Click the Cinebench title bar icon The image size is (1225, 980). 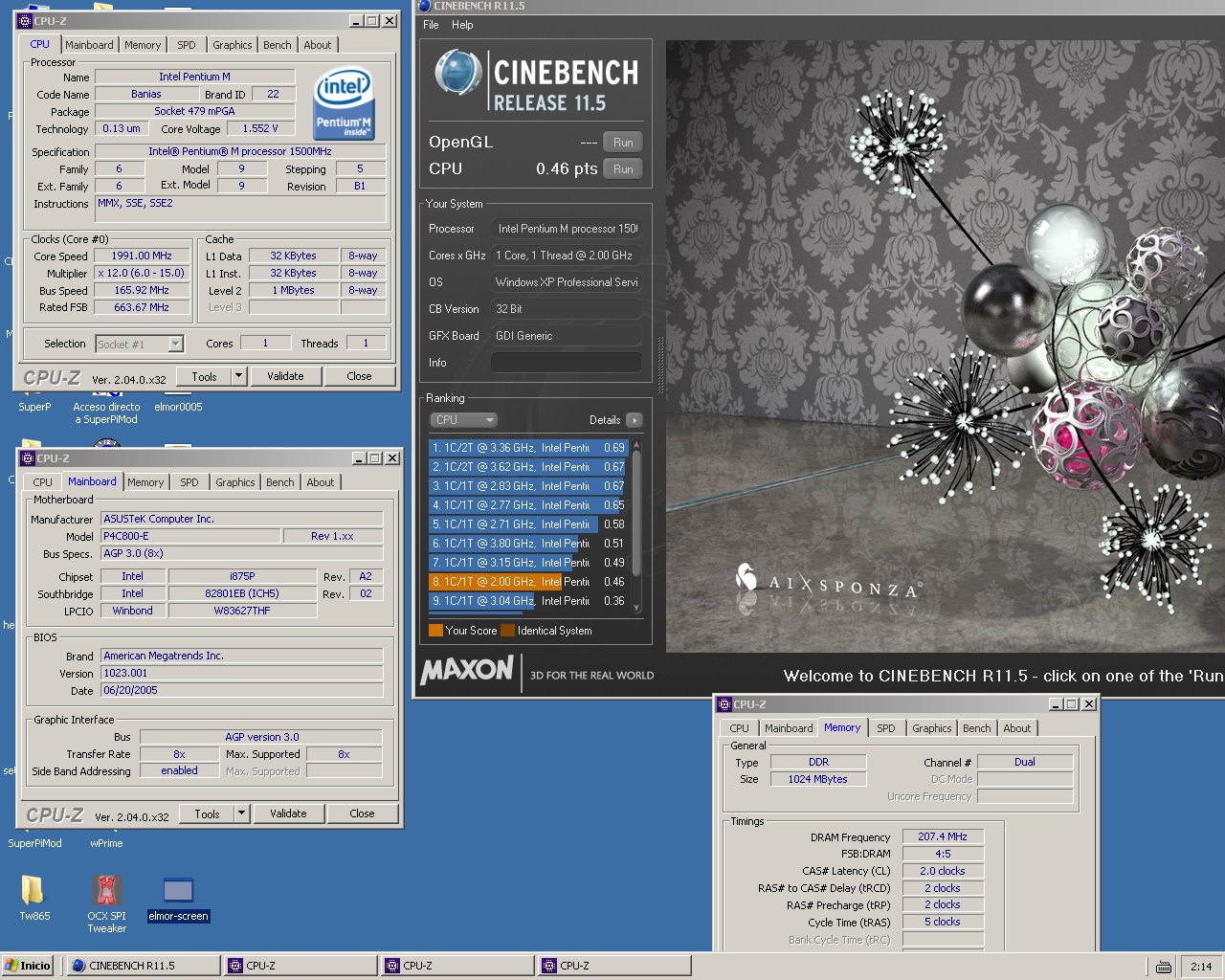(424, 6)
